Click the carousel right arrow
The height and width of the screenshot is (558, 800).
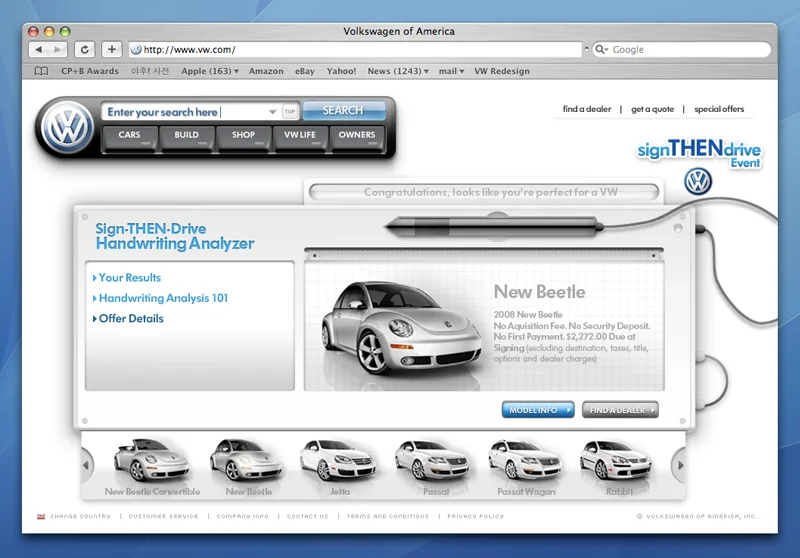(680, 465)
